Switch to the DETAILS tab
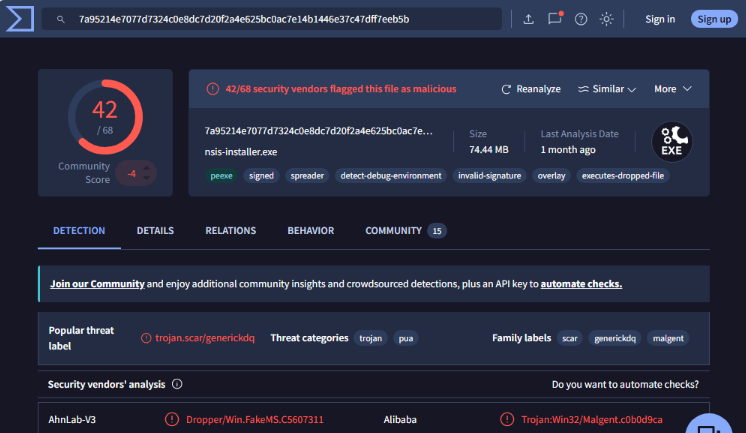Image resolution: width=746 pixels, height=433 pixels. 155,231
